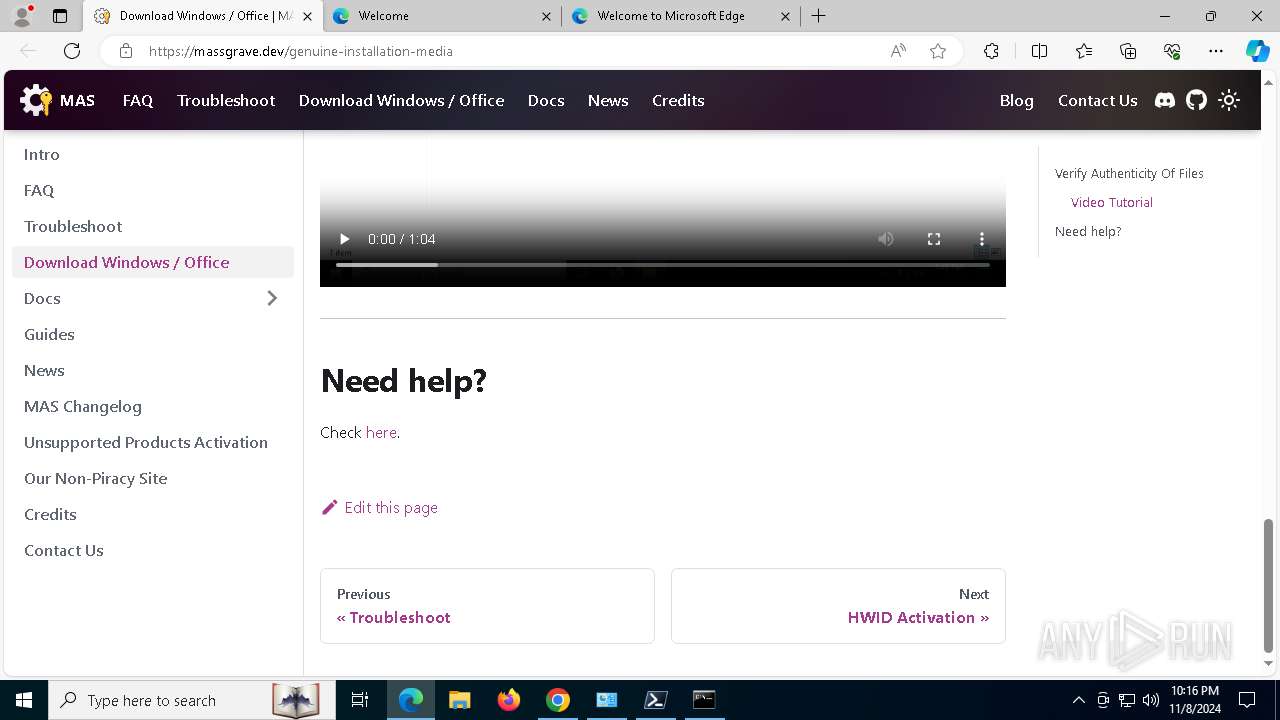The image size is (1280, 720).
Task: Open Read Aloud in address bar
Action: coord(898,51)
